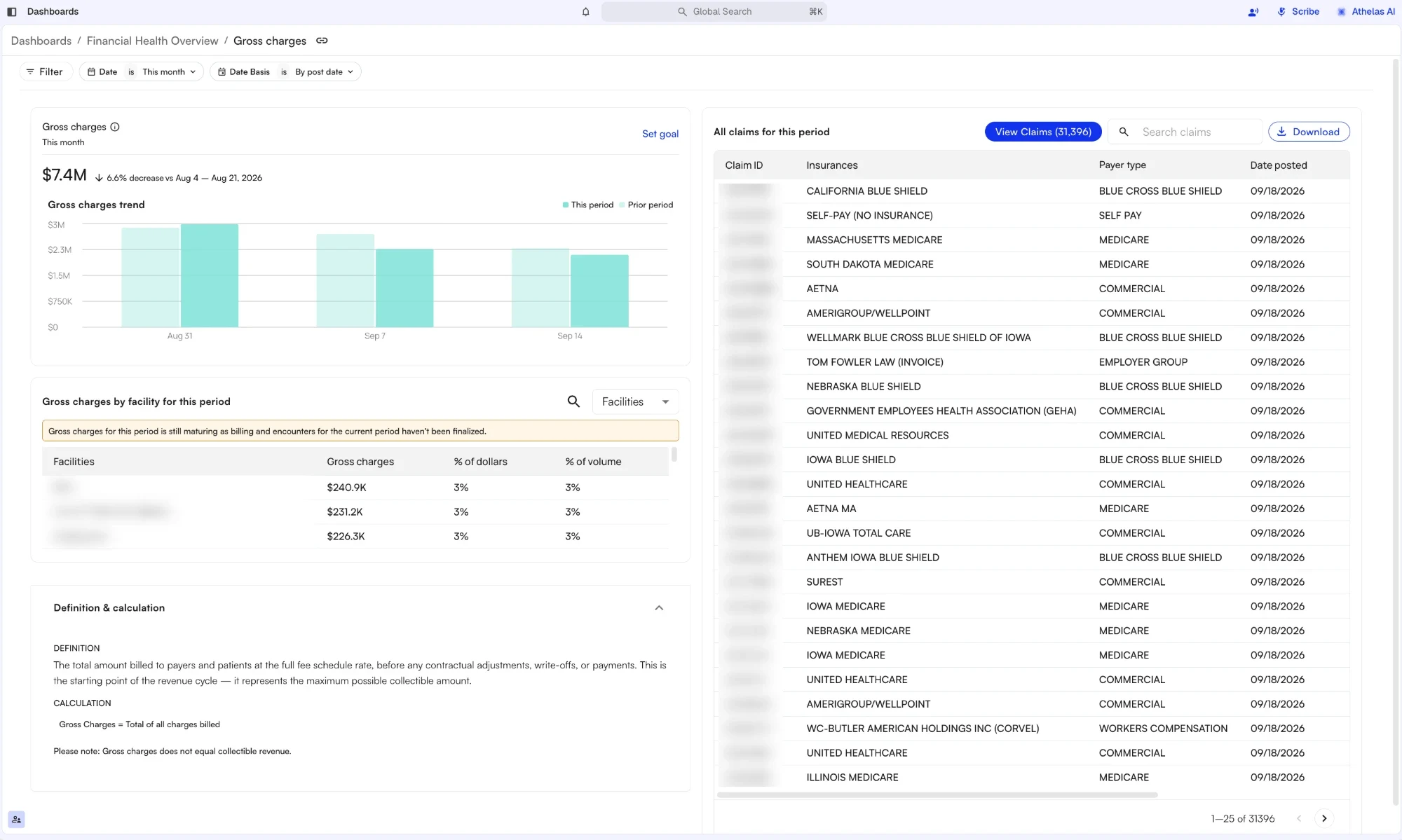Select the AETNA MA claim row
The image size is (1402, 840).
[1032, 509]
